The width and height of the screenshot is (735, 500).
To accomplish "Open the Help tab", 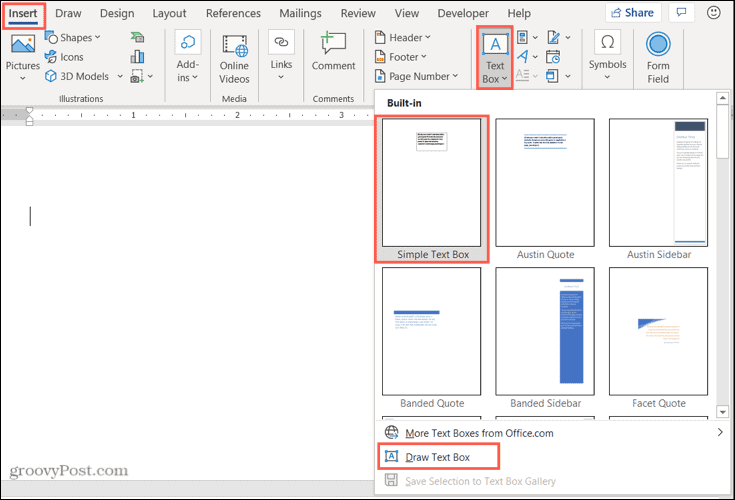I will tap(518, 14).
